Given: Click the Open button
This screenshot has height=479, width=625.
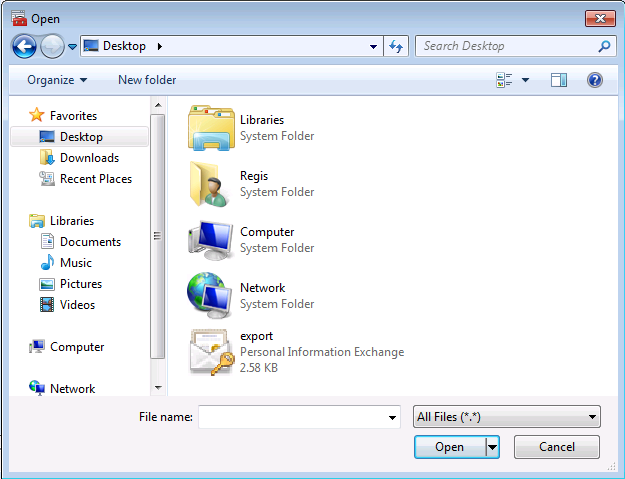Looking at the screenshot, I should point(449,447).
